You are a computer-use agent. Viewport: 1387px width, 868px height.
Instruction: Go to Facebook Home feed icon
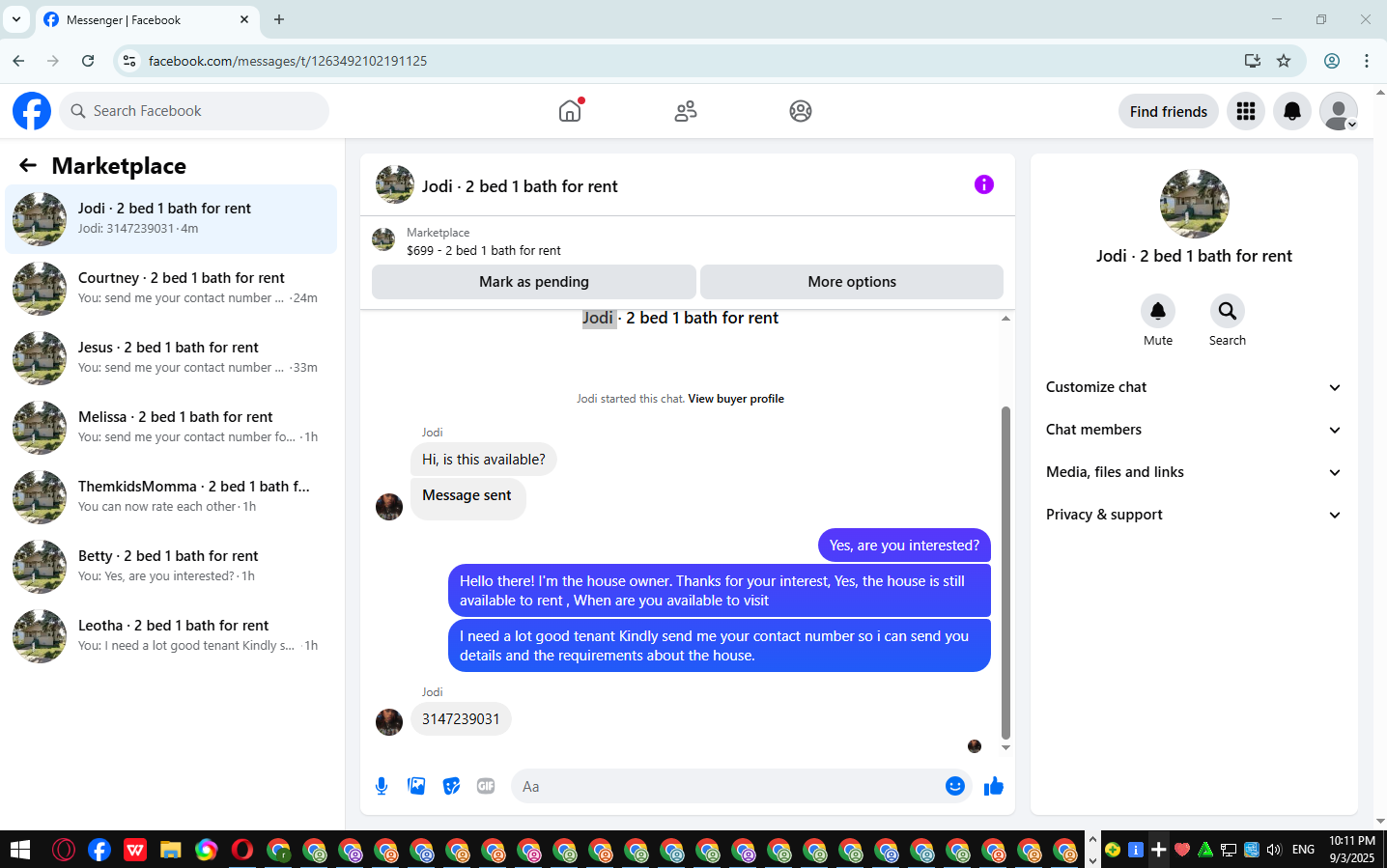click(571, 111)
